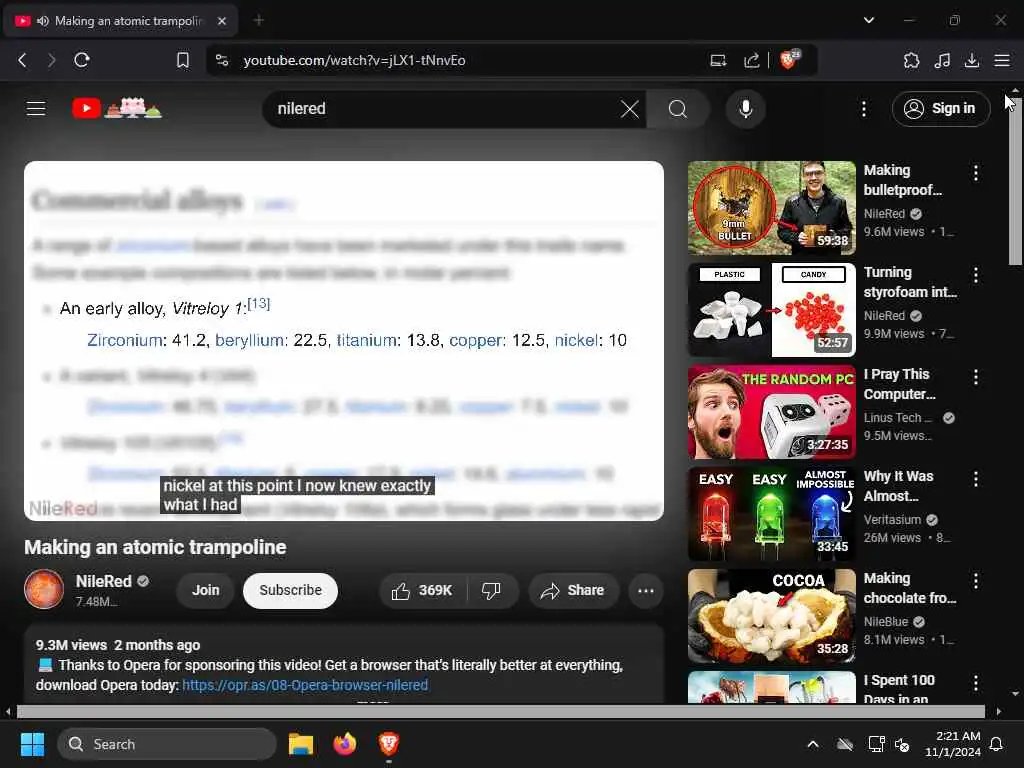
Task: Click the Share button
Action: coord(572,590)
